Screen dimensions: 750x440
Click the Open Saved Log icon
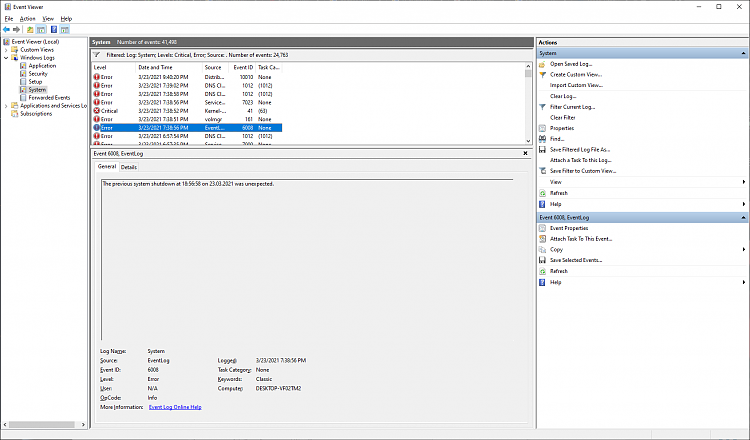(542, 64)
